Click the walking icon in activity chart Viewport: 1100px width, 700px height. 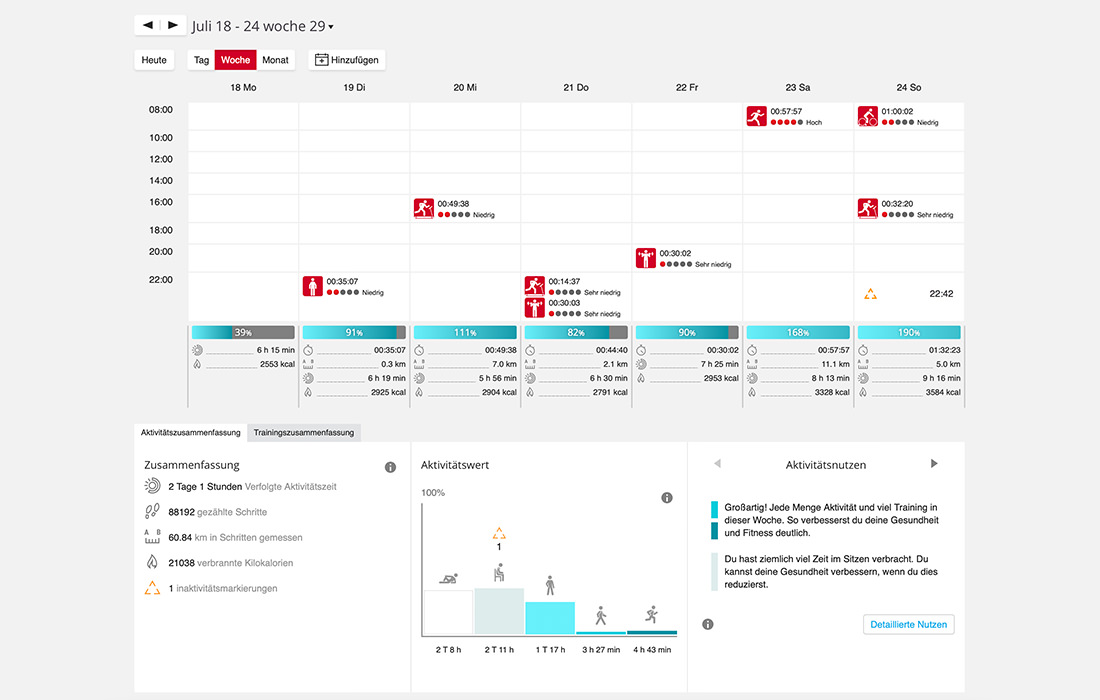pyautogui.click(x=601, y=617)
